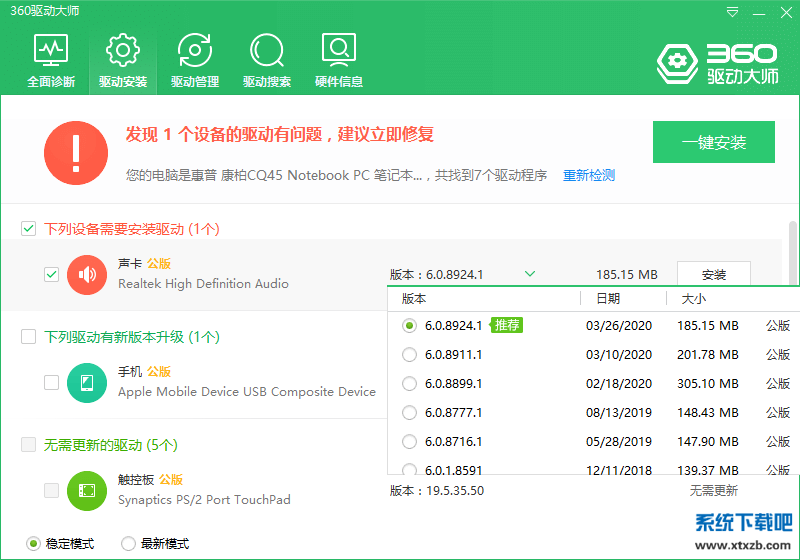Click the red exclamation warning icon
Screen dimensions: 800x560
click(x=76, y=152)
